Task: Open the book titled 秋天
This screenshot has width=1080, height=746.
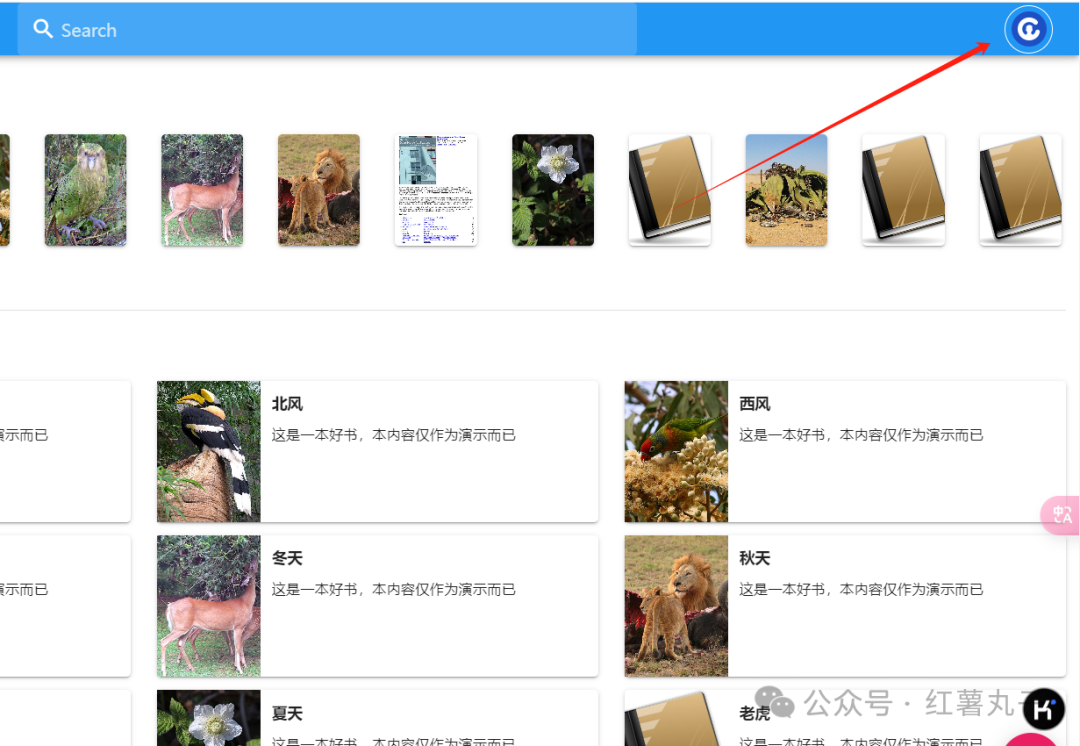Action: (755, 558)
